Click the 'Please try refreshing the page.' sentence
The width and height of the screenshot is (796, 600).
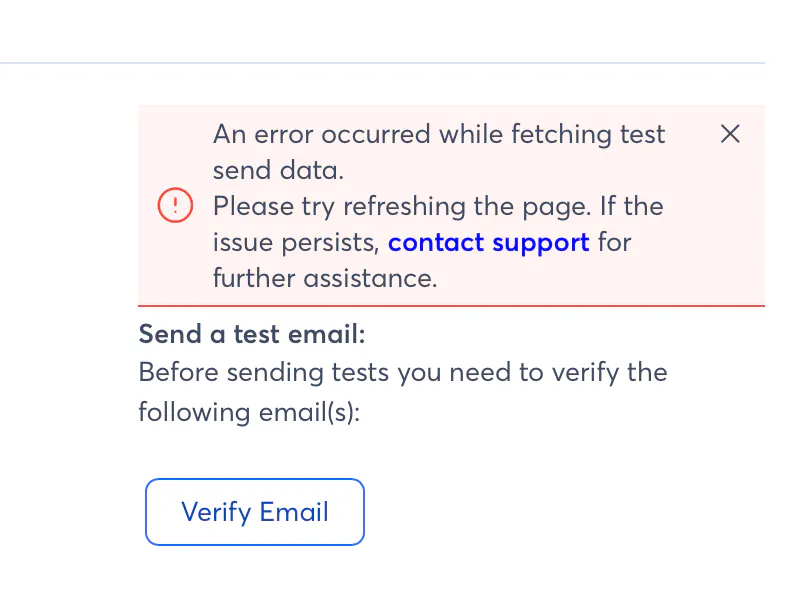pyautogui.click(x=404, y=206)
